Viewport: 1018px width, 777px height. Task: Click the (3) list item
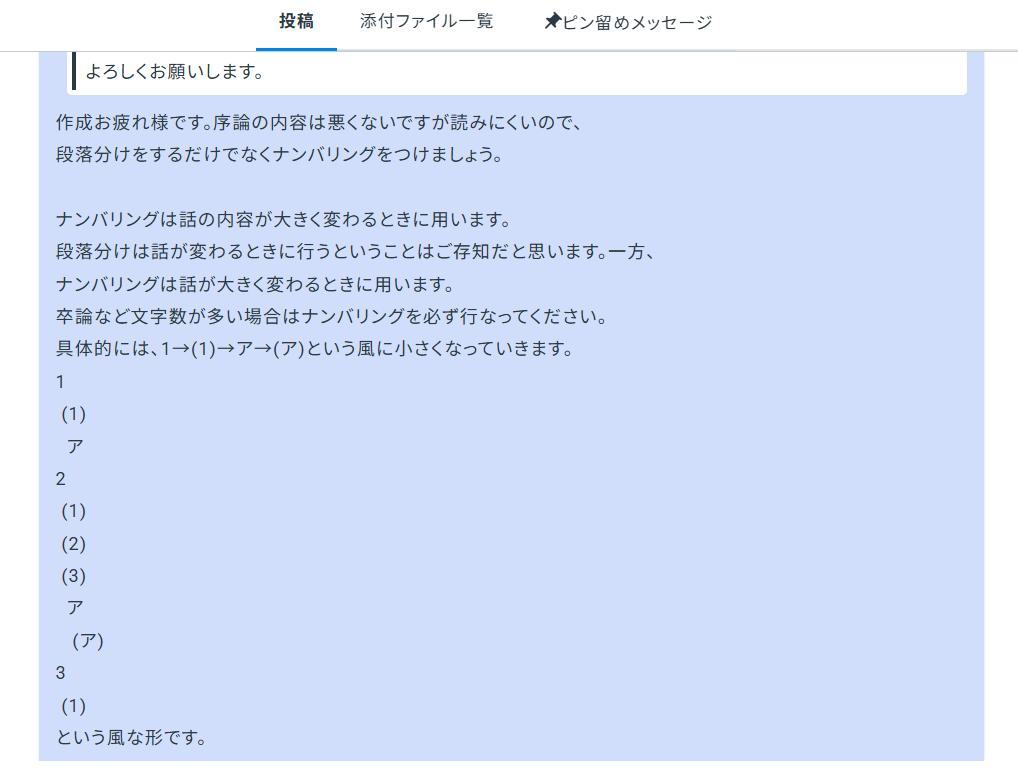coord(74,575)
